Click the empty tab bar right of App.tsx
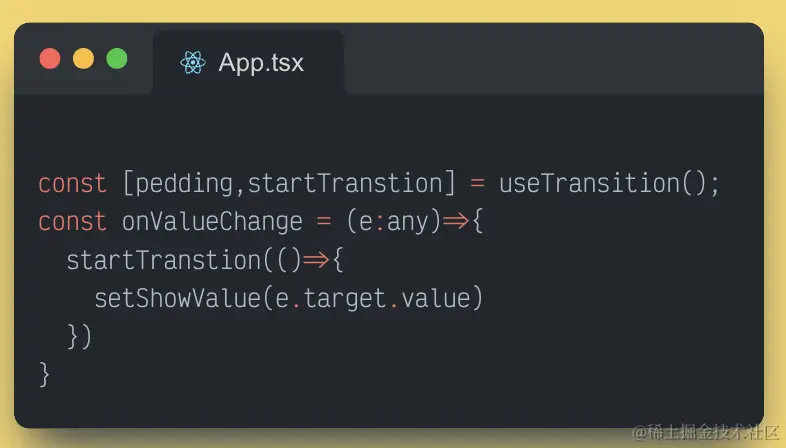Viewport: 786px width, 448px height. click(x=550, y=63)
